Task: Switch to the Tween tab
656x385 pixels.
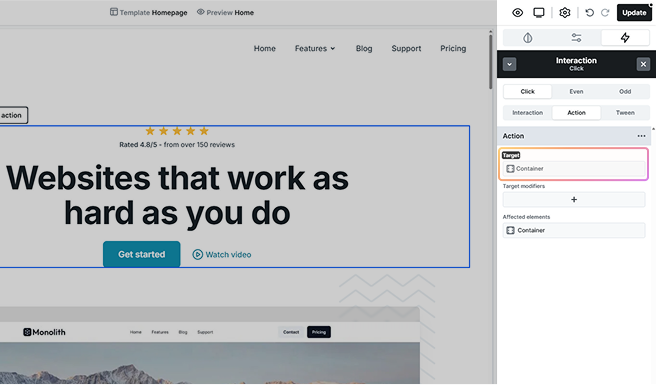Action: (625, 113)
